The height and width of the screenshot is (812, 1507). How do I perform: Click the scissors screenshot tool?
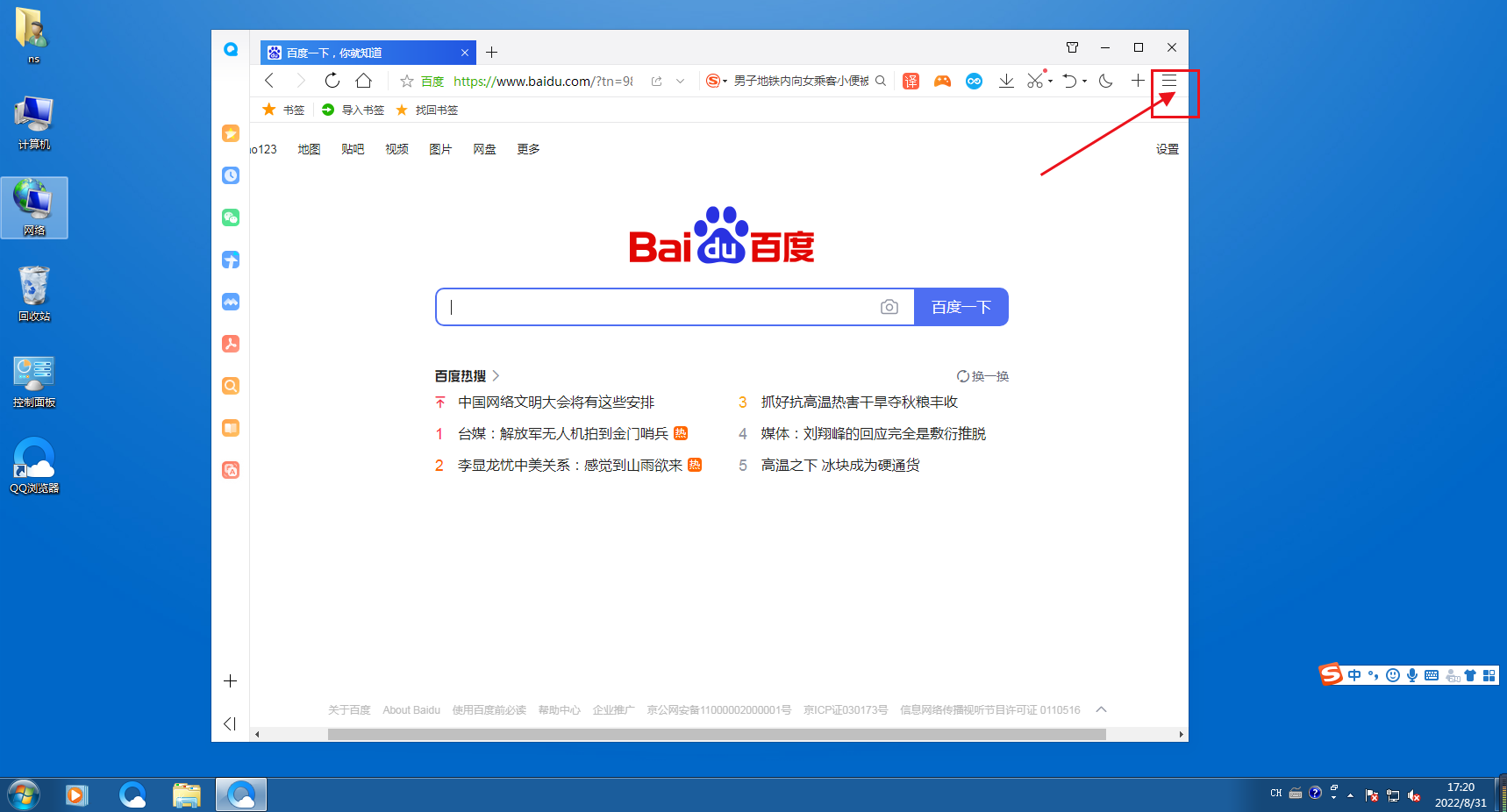coord(1036,81)
